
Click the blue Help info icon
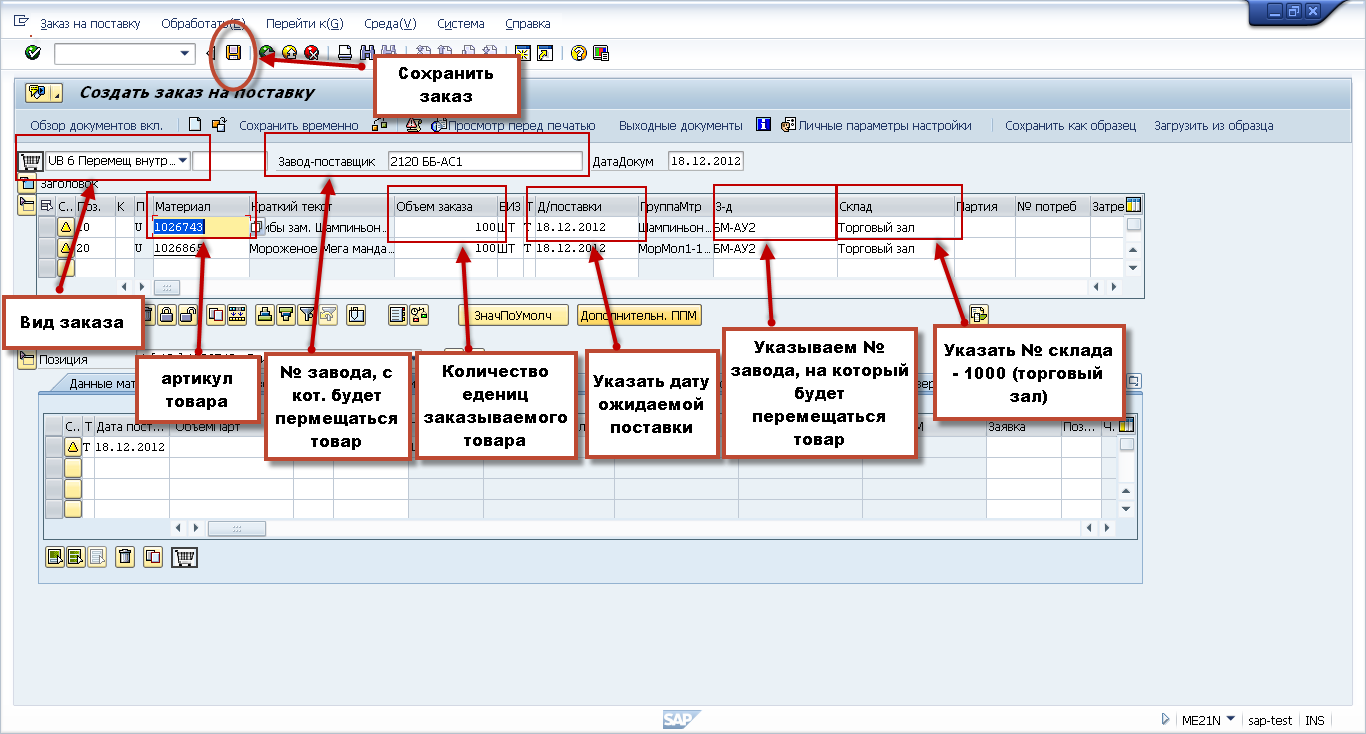click(764, 125)
